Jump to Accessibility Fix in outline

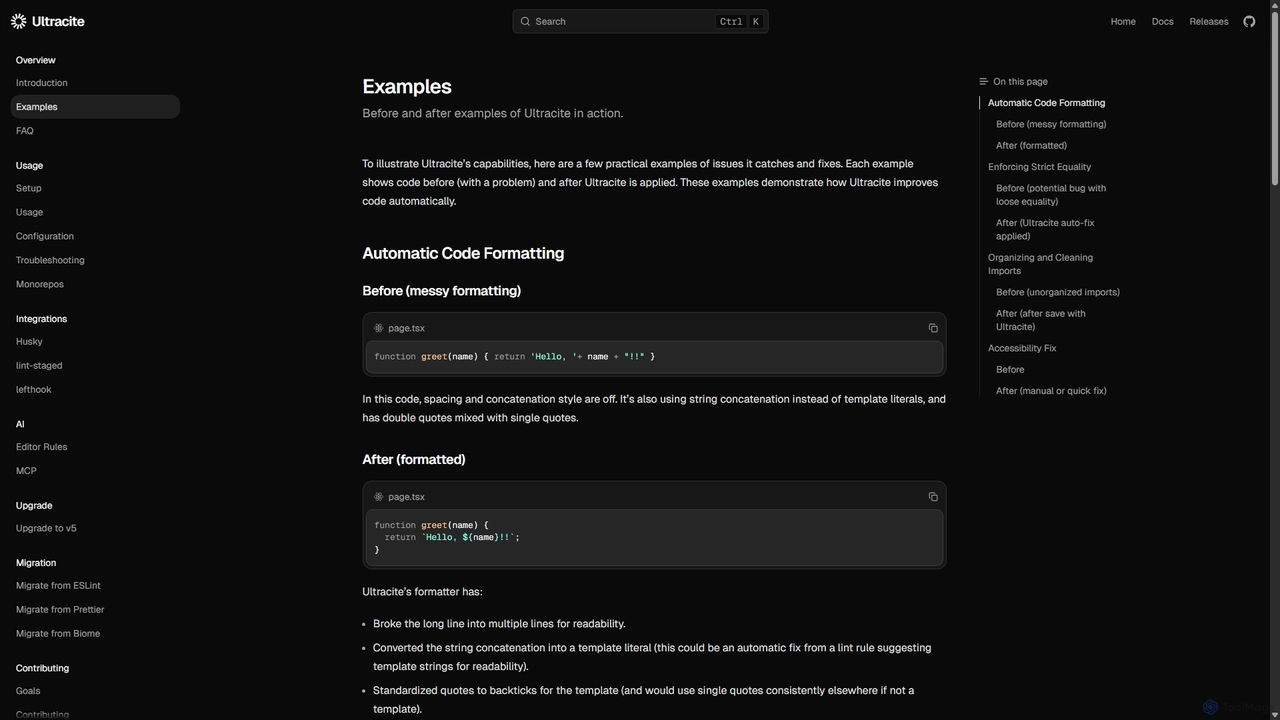coord(1022,348)
